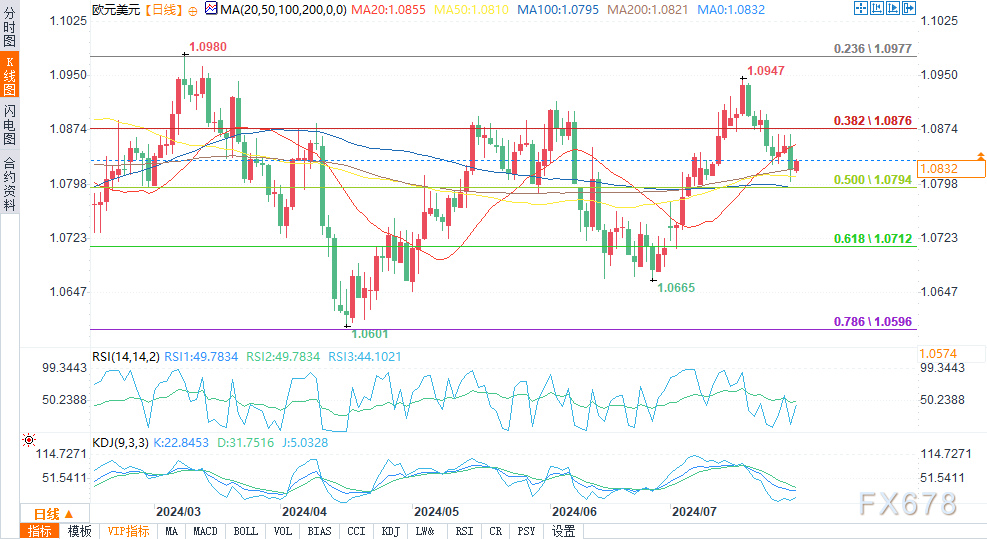Click the J:5.0328 value
This screenshot has height=539, width=987.
(305, 443)
